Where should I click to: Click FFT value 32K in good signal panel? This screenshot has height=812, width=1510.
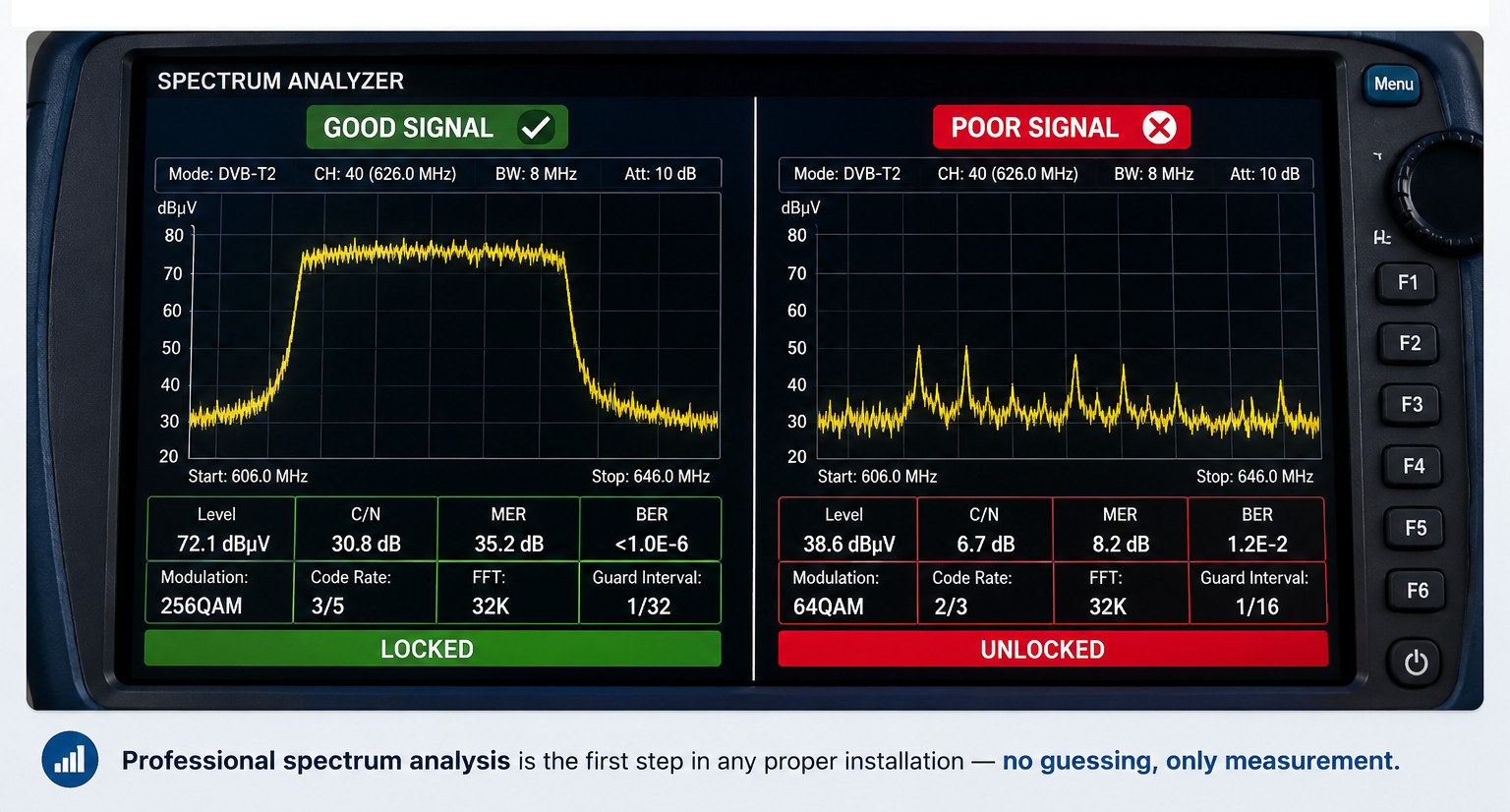[x=491, y=606]
